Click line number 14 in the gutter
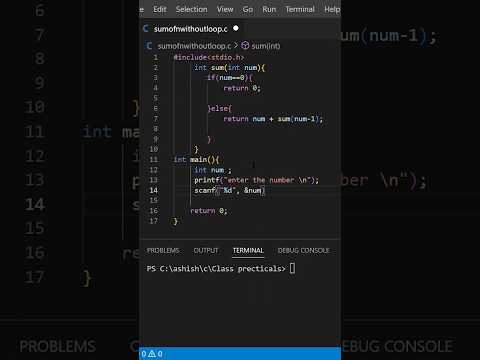Image resolution: width=480 pixels, height=360 pixels. pos(153,190)
